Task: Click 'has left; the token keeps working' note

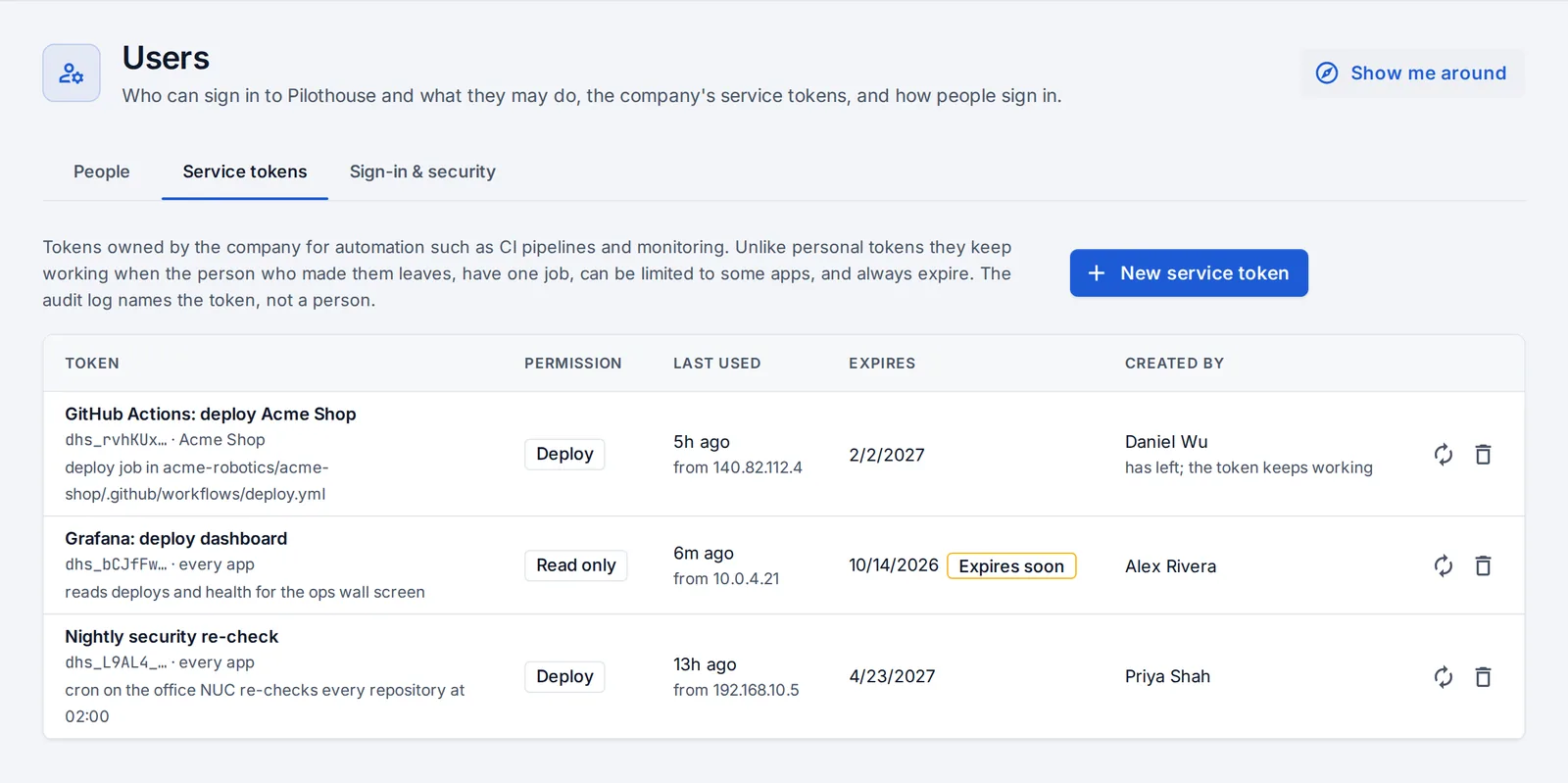Action: coord(1249,467)
